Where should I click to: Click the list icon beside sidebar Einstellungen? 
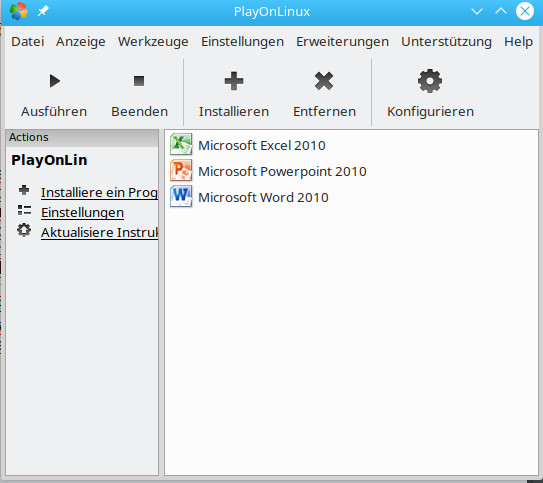click(x=24, y=210)
